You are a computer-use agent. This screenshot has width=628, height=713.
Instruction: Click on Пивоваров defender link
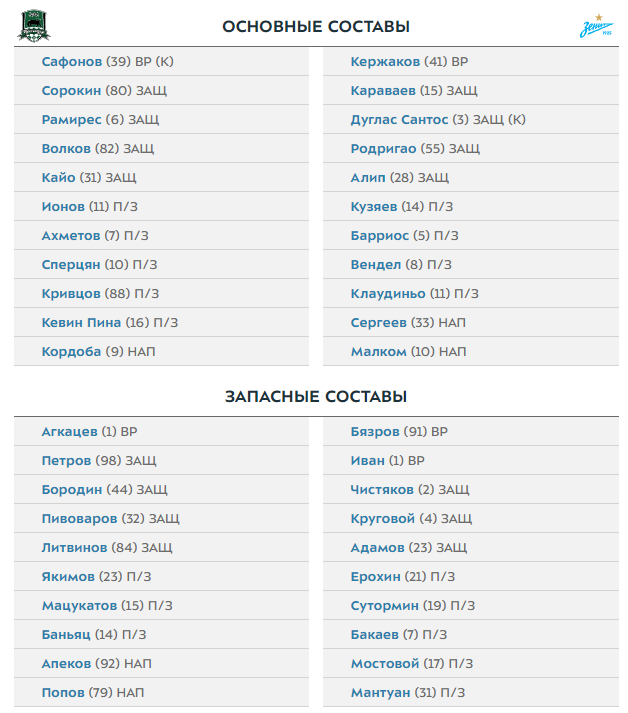pyautogui.click(x=79, y=519)
